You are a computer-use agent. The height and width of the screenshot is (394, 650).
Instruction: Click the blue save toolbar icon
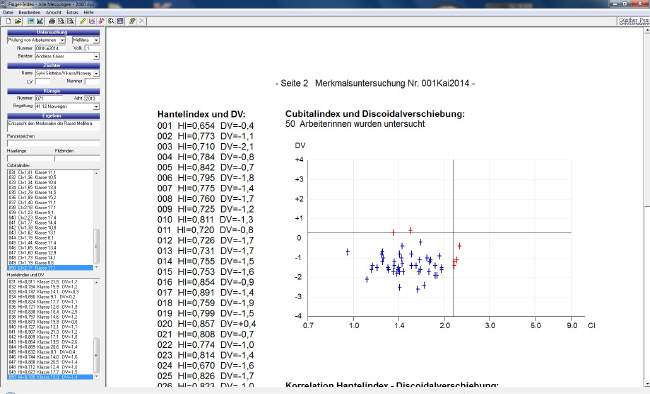tap(30, 21)
